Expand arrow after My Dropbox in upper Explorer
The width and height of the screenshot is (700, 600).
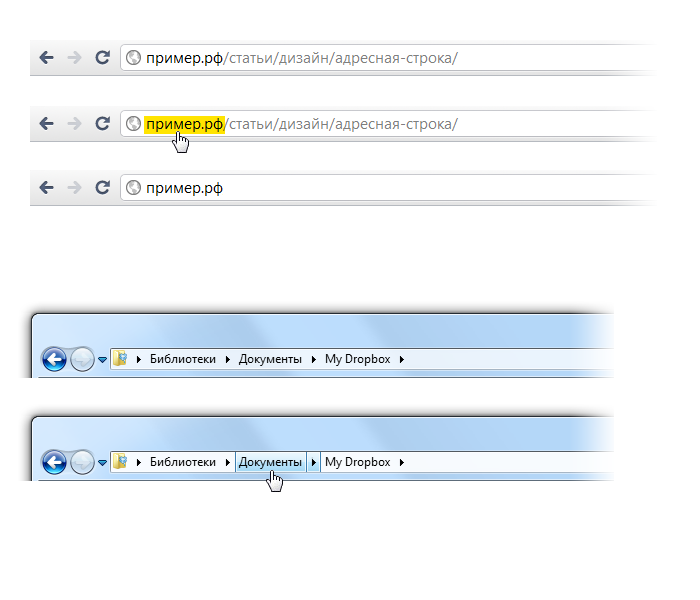401,359
